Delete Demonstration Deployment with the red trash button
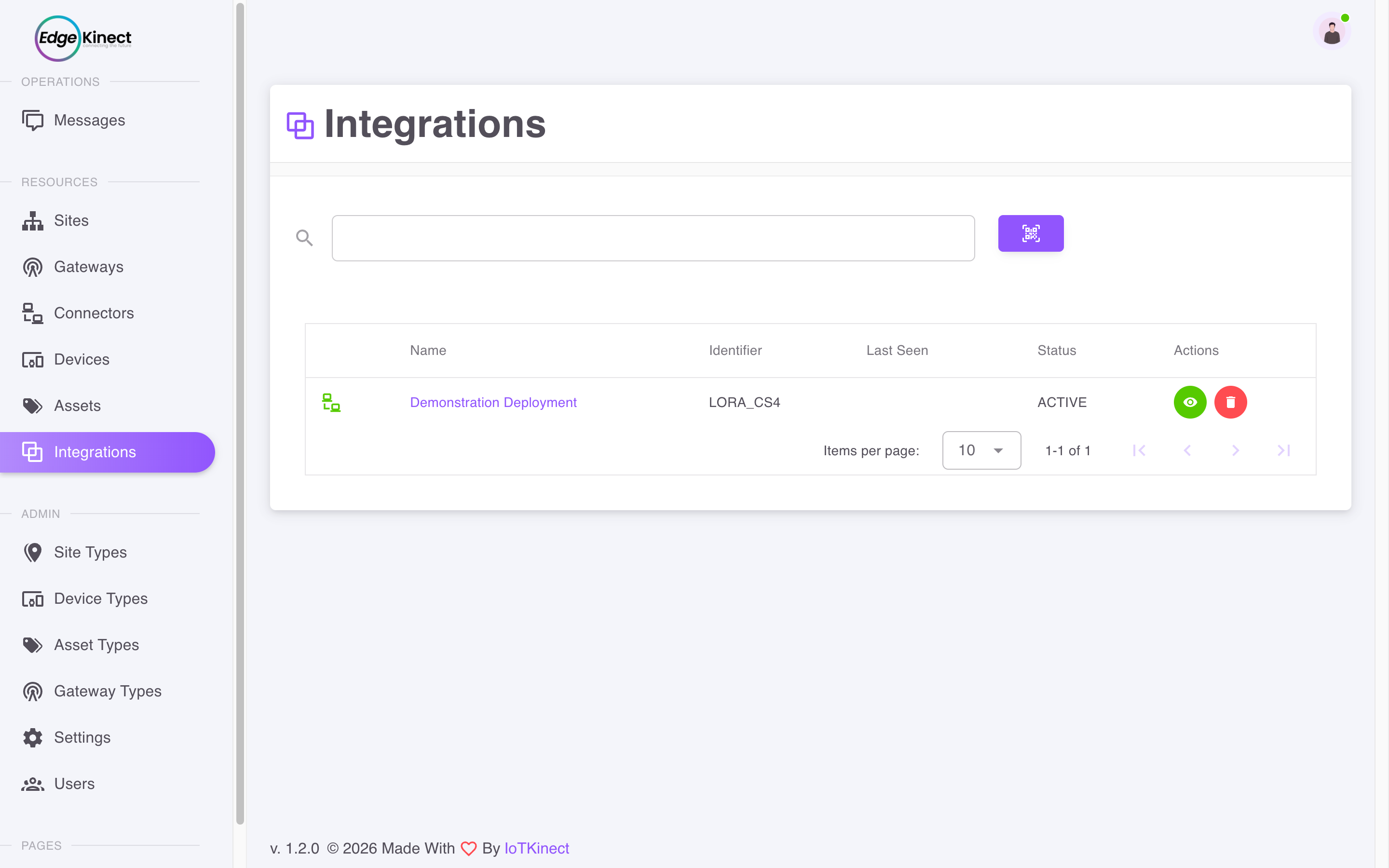Image resolution: width=1389 pixels, height=868 pixels. 1231,402
